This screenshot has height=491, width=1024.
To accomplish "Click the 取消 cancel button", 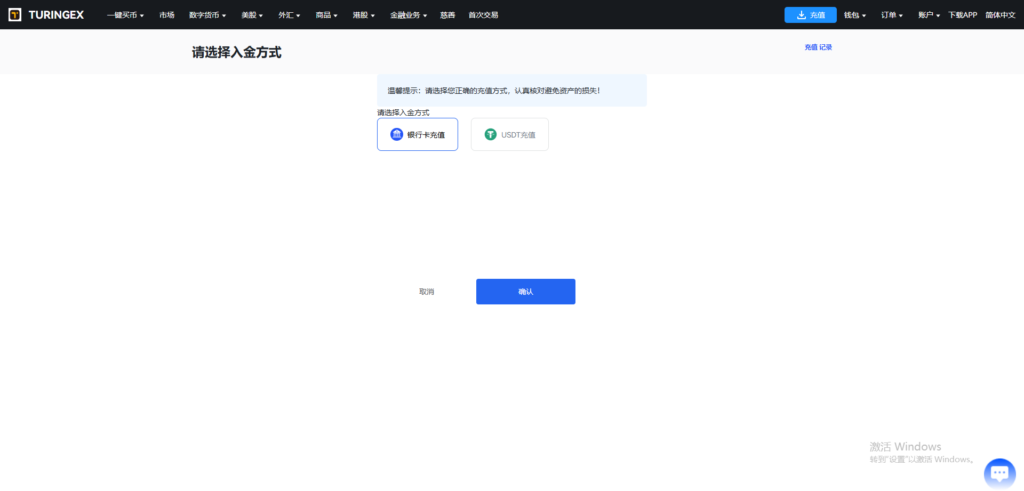I will coord(426,292).
